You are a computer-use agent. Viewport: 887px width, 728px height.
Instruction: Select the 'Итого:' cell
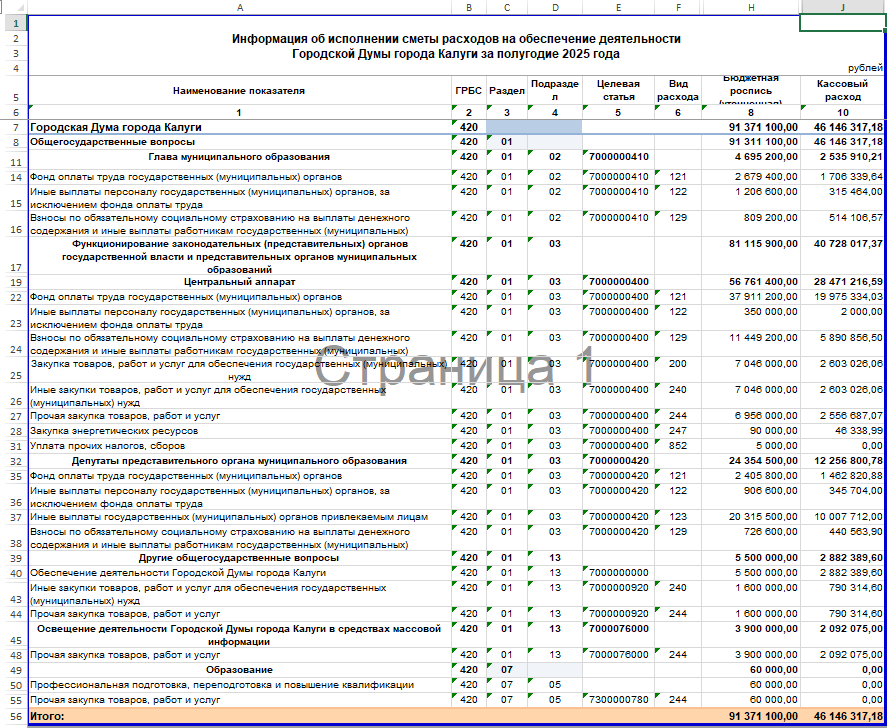coord(239,716)
